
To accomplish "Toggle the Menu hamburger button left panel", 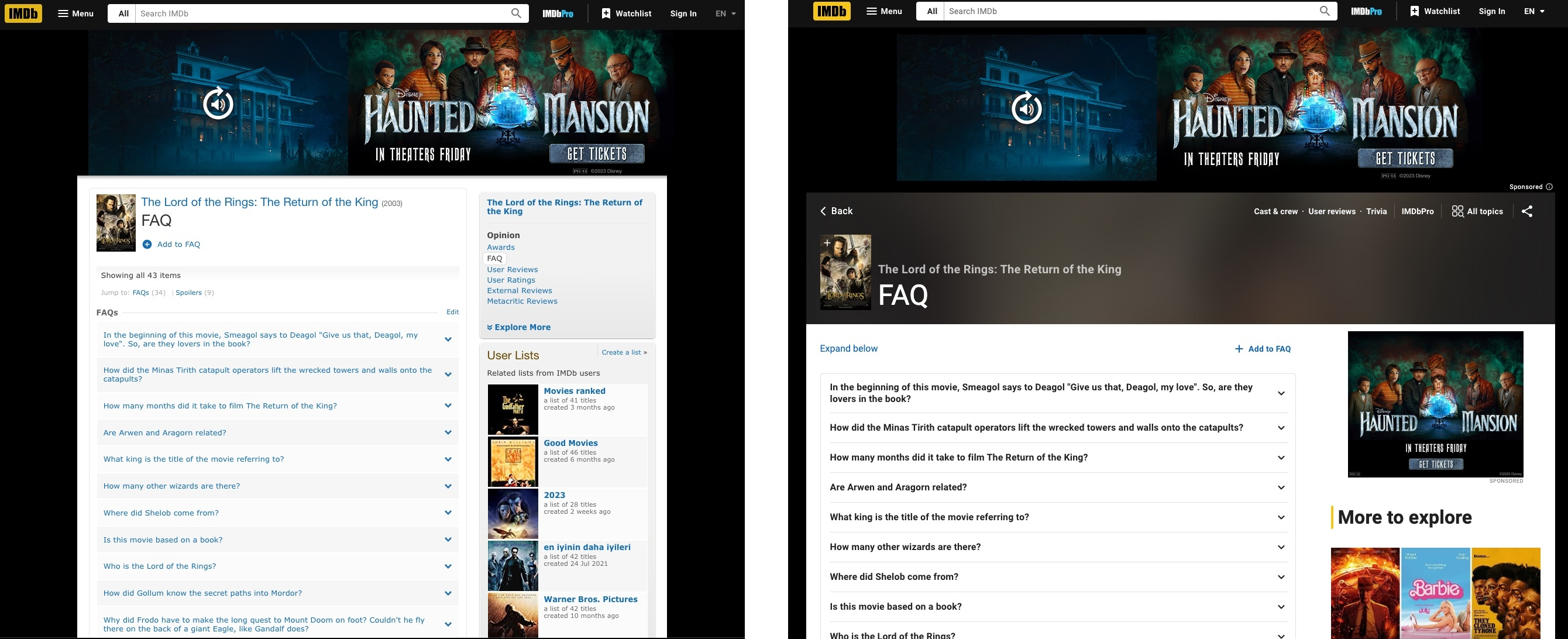I will click(74, 13).
